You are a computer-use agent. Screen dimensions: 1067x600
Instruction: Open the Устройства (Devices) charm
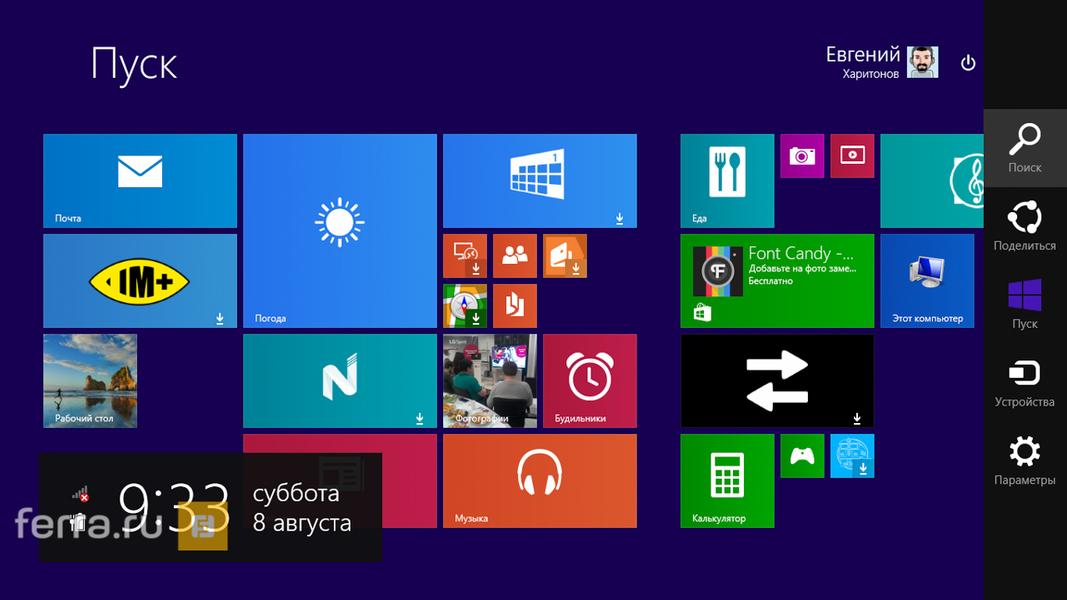coord(1024,382)
